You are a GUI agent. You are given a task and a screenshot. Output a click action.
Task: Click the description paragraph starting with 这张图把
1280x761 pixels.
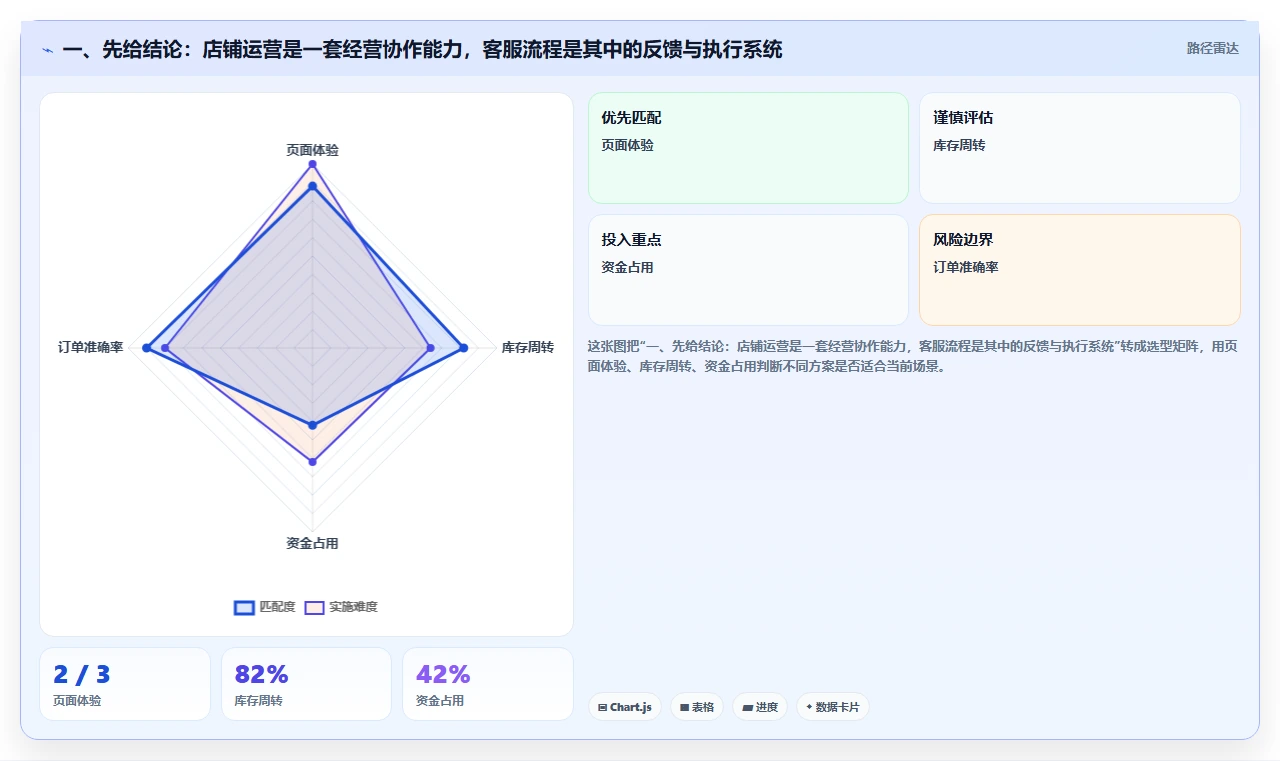(913, 356)
